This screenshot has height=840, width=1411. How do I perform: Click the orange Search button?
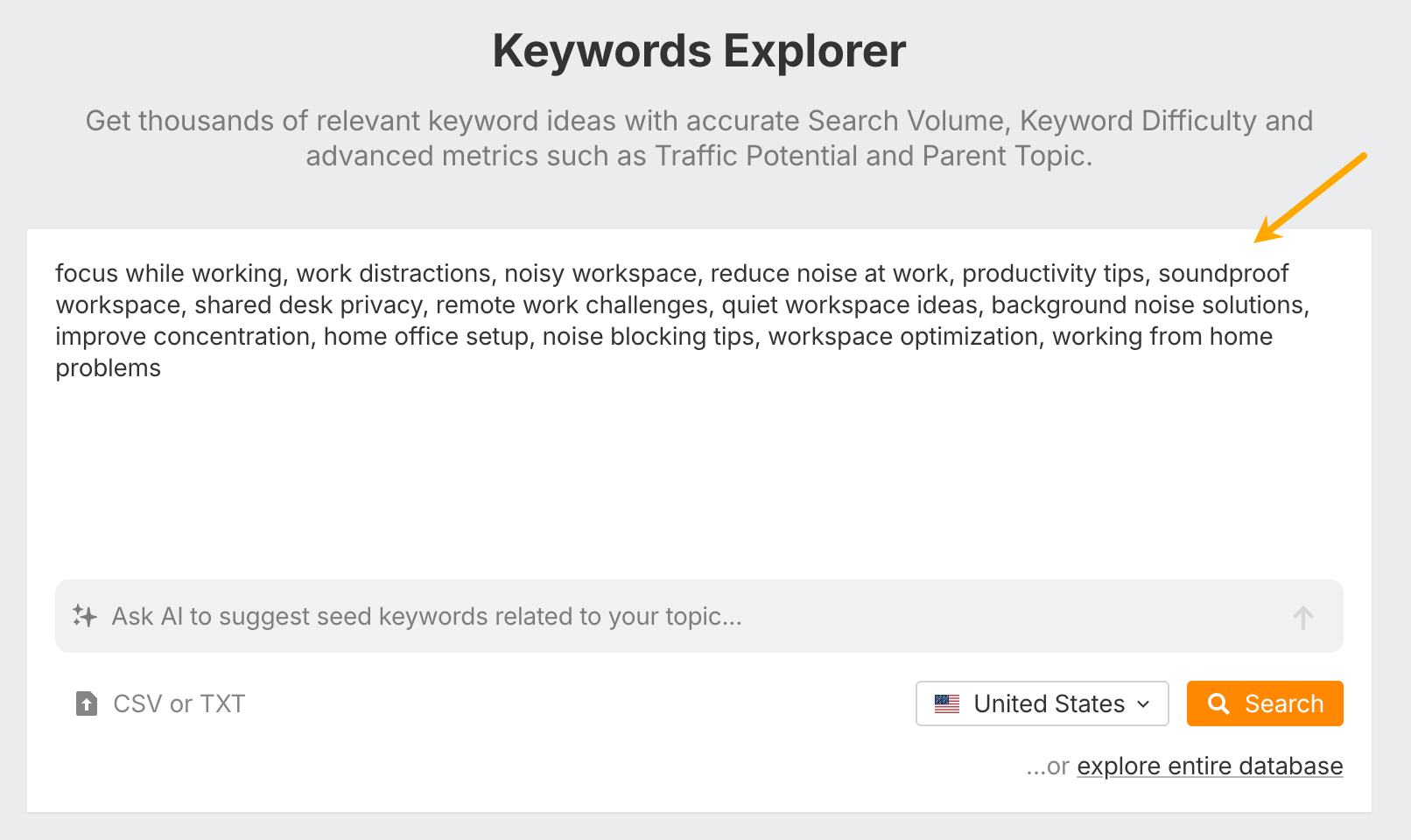[x=1264, y=703]
